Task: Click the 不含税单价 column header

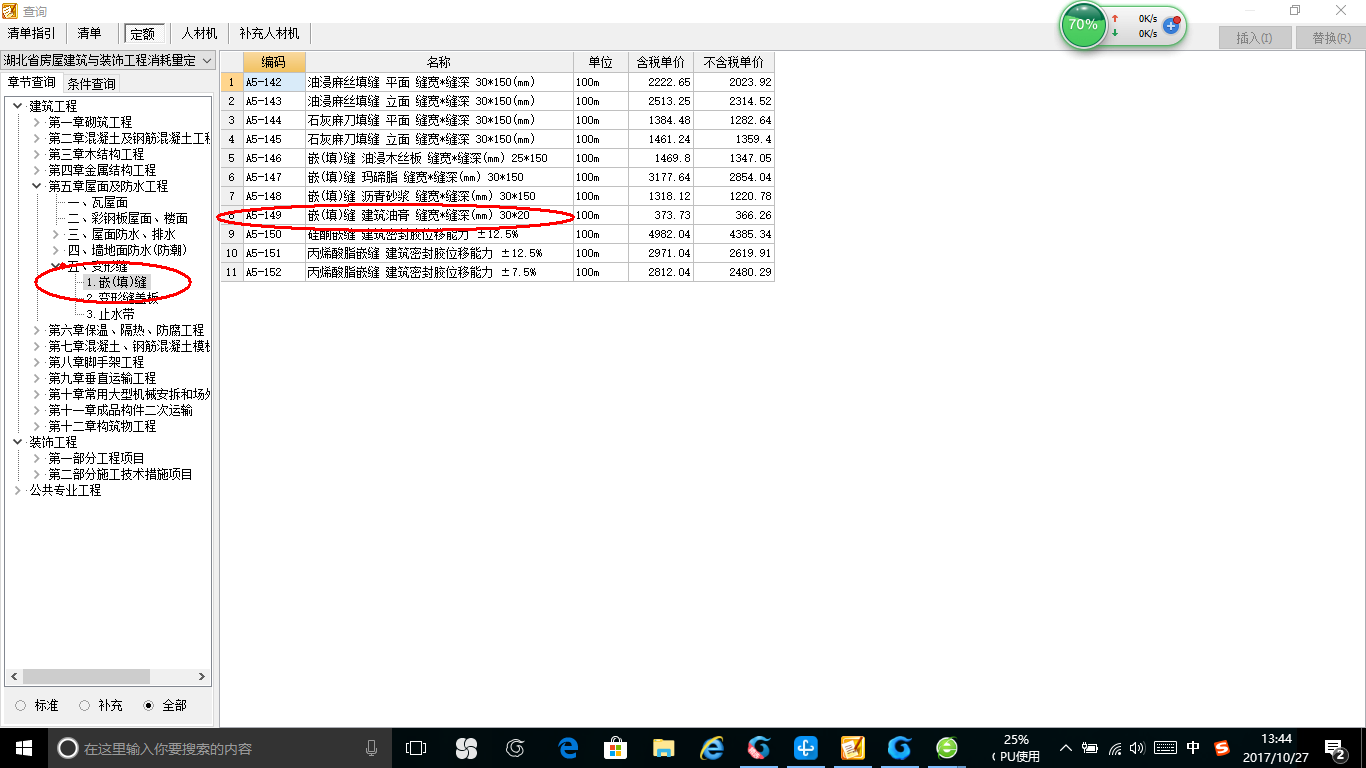Action: click(x=733, y=62)
